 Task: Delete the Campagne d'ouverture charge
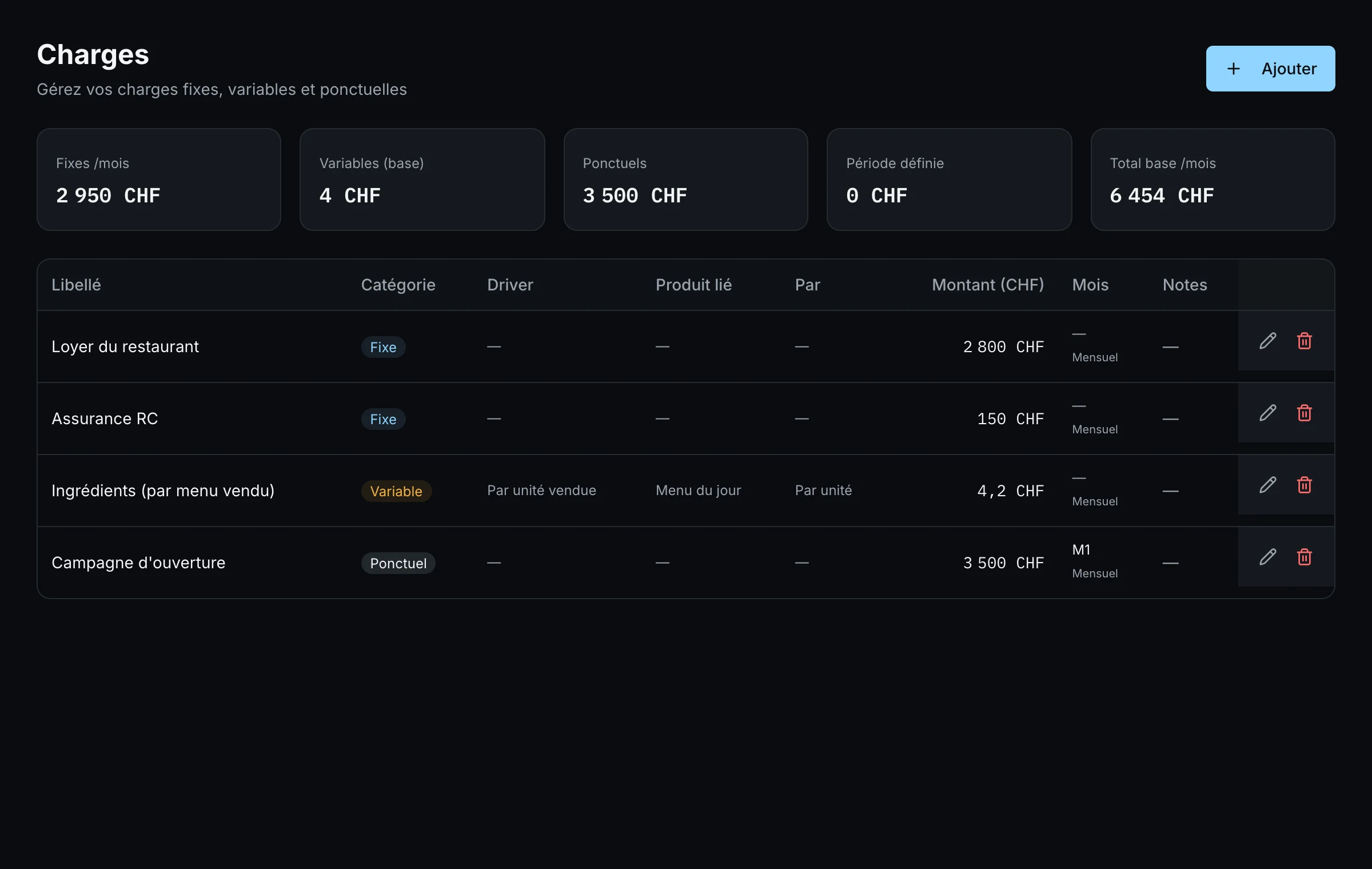pos(1304,557)
